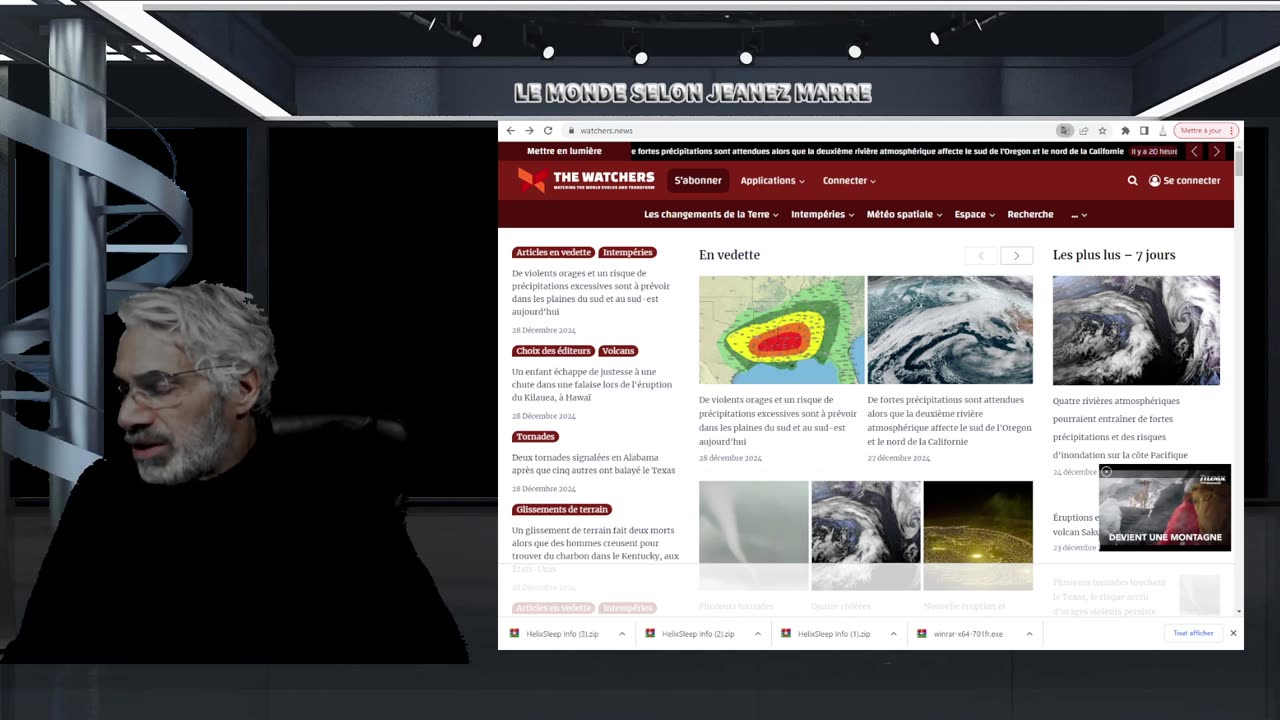Open the HelixSleep Info (1).zip download
This screenshot has height=720, width=1280.
tap(833, 634)
